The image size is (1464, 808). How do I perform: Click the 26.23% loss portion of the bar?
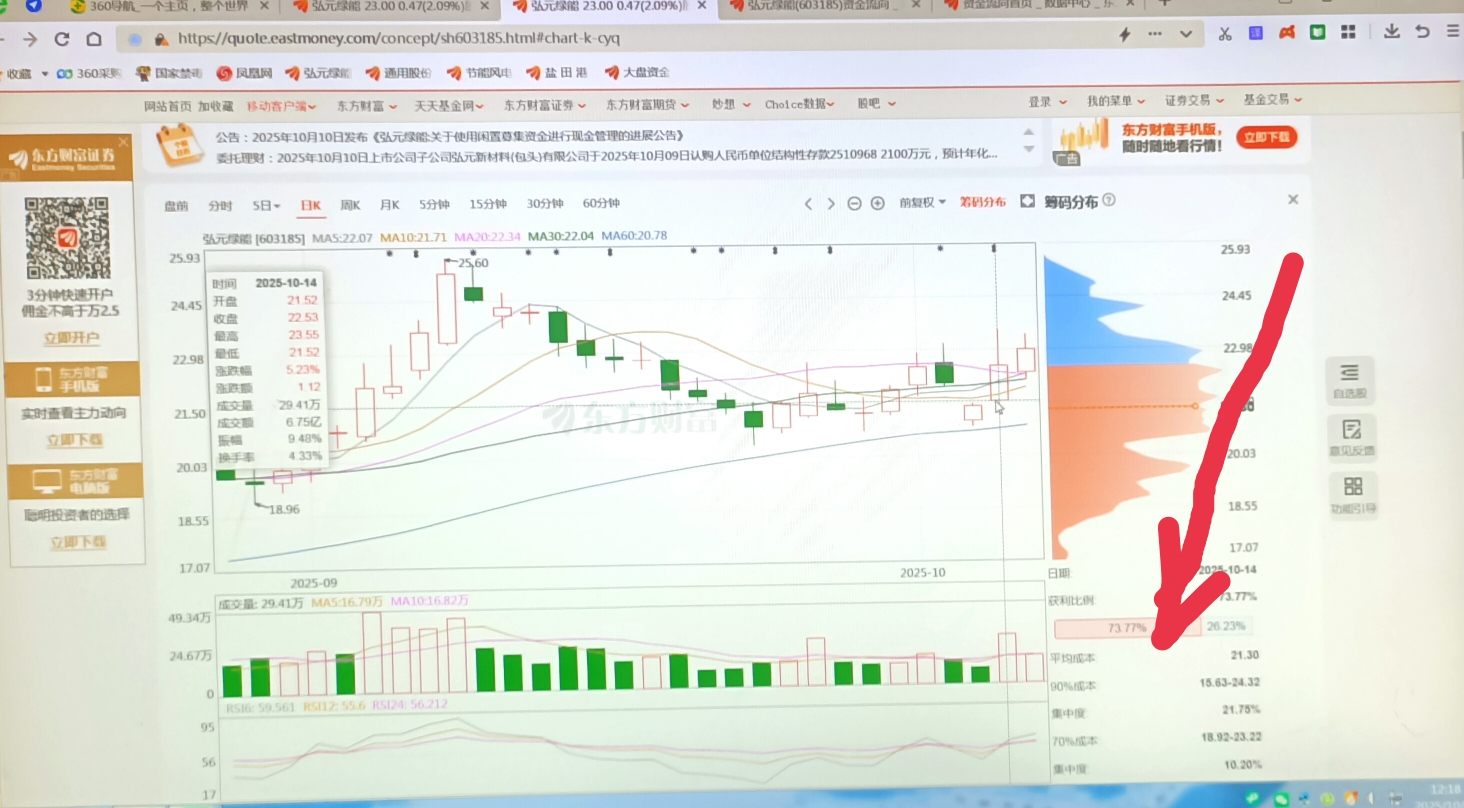(1225, 627)
